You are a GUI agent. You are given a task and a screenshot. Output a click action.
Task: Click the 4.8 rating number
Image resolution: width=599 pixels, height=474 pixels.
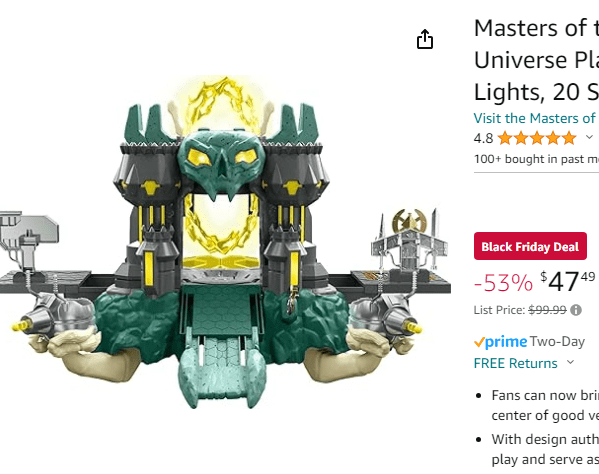coord(483,138)
